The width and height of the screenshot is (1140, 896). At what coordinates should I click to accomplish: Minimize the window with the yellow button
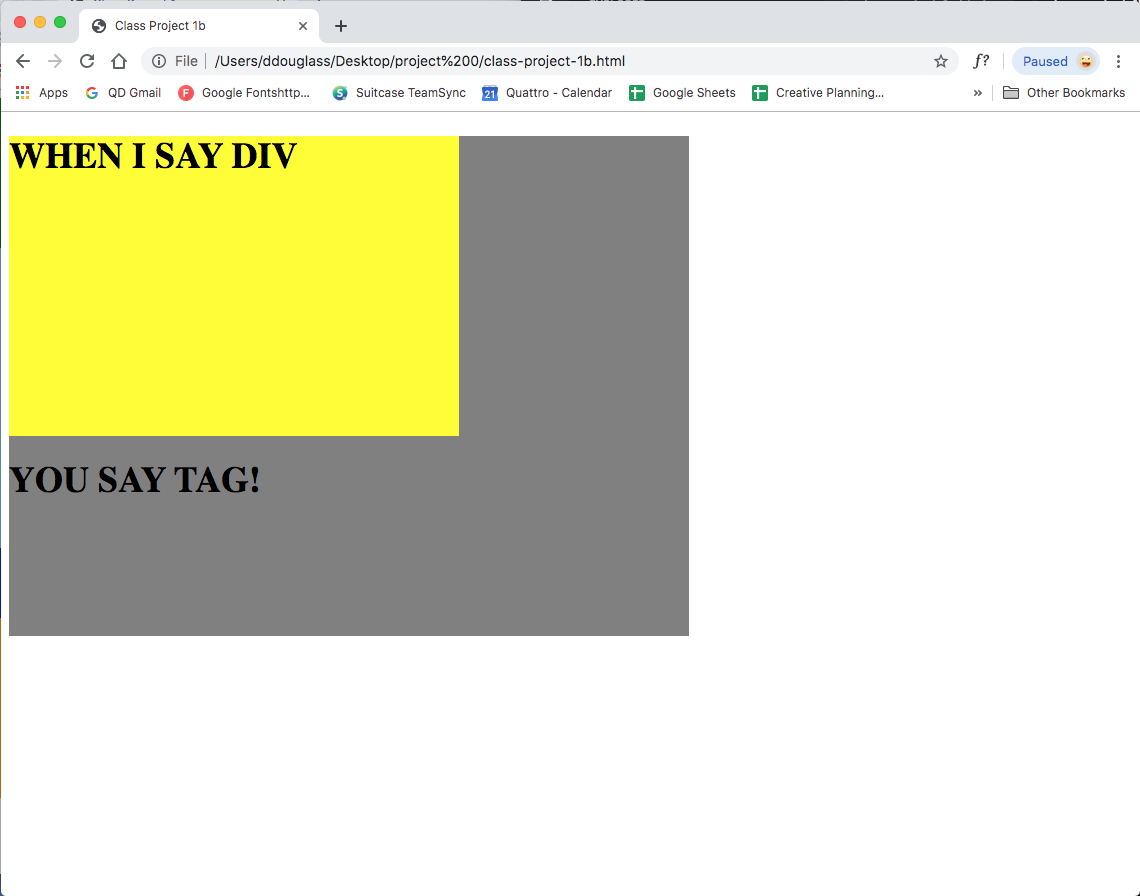(40, 23)
